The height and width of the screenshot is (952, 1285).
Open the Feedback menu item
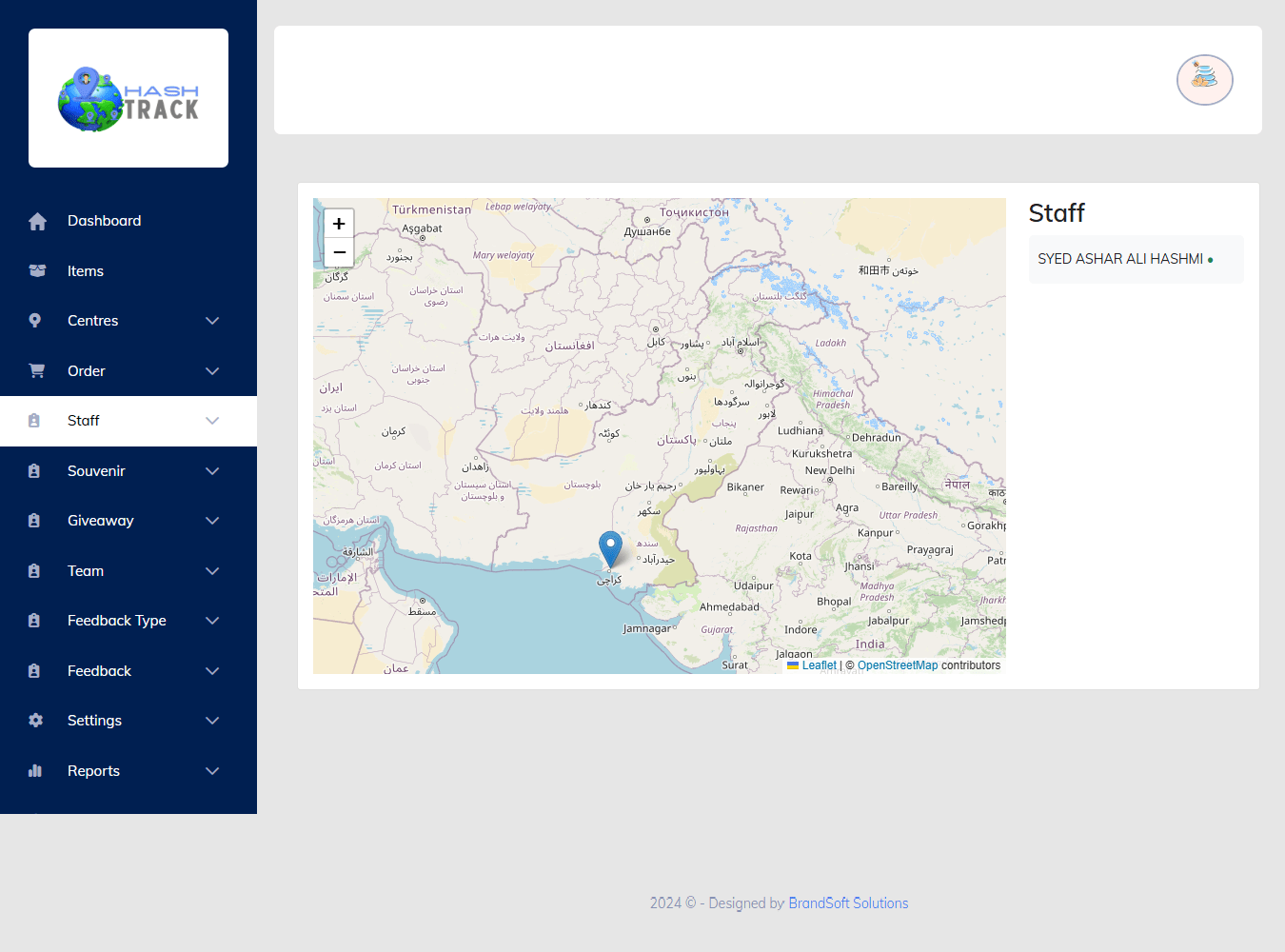pos(99,671)
